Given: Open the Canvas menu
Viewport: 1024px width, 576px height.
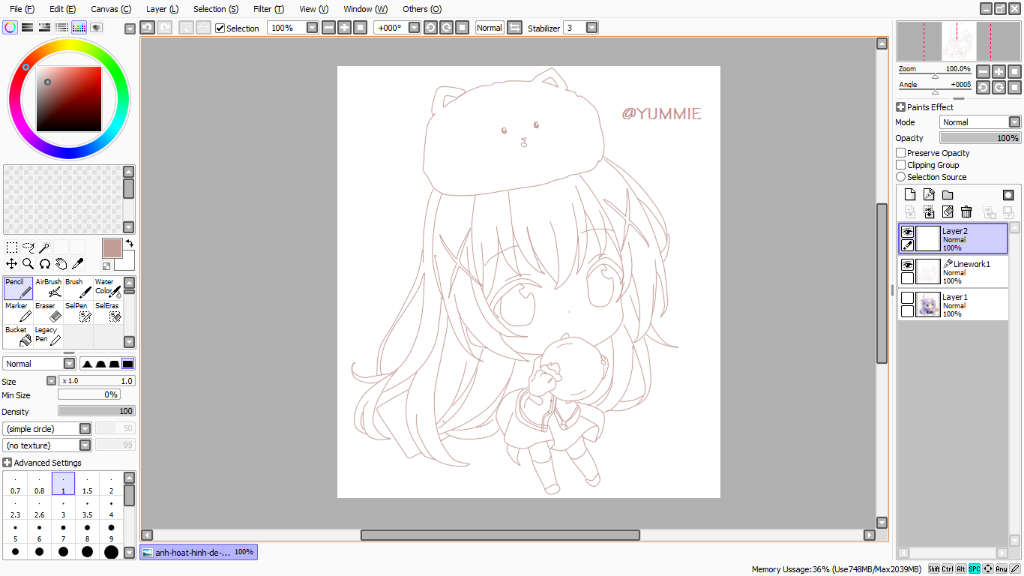Looking at the screenshot, I should 110,9.
